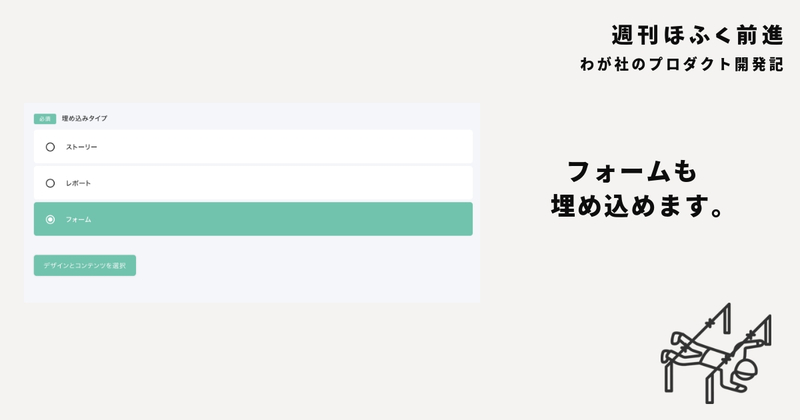Click the 埋め込めます。 headline line

[637, 206]
